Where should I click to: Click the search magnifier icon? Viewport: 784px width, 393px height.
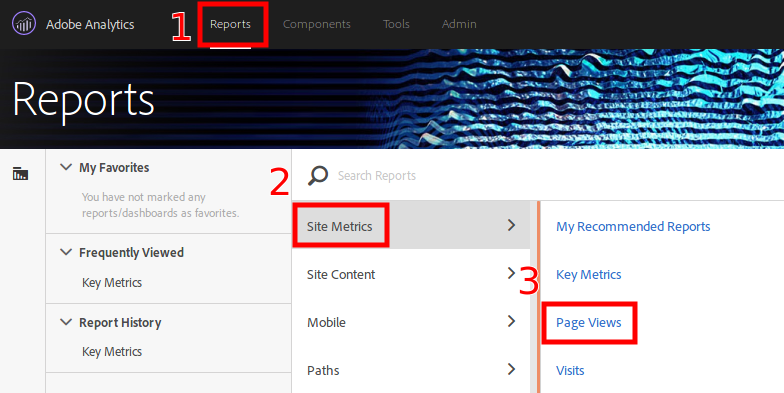318,176
